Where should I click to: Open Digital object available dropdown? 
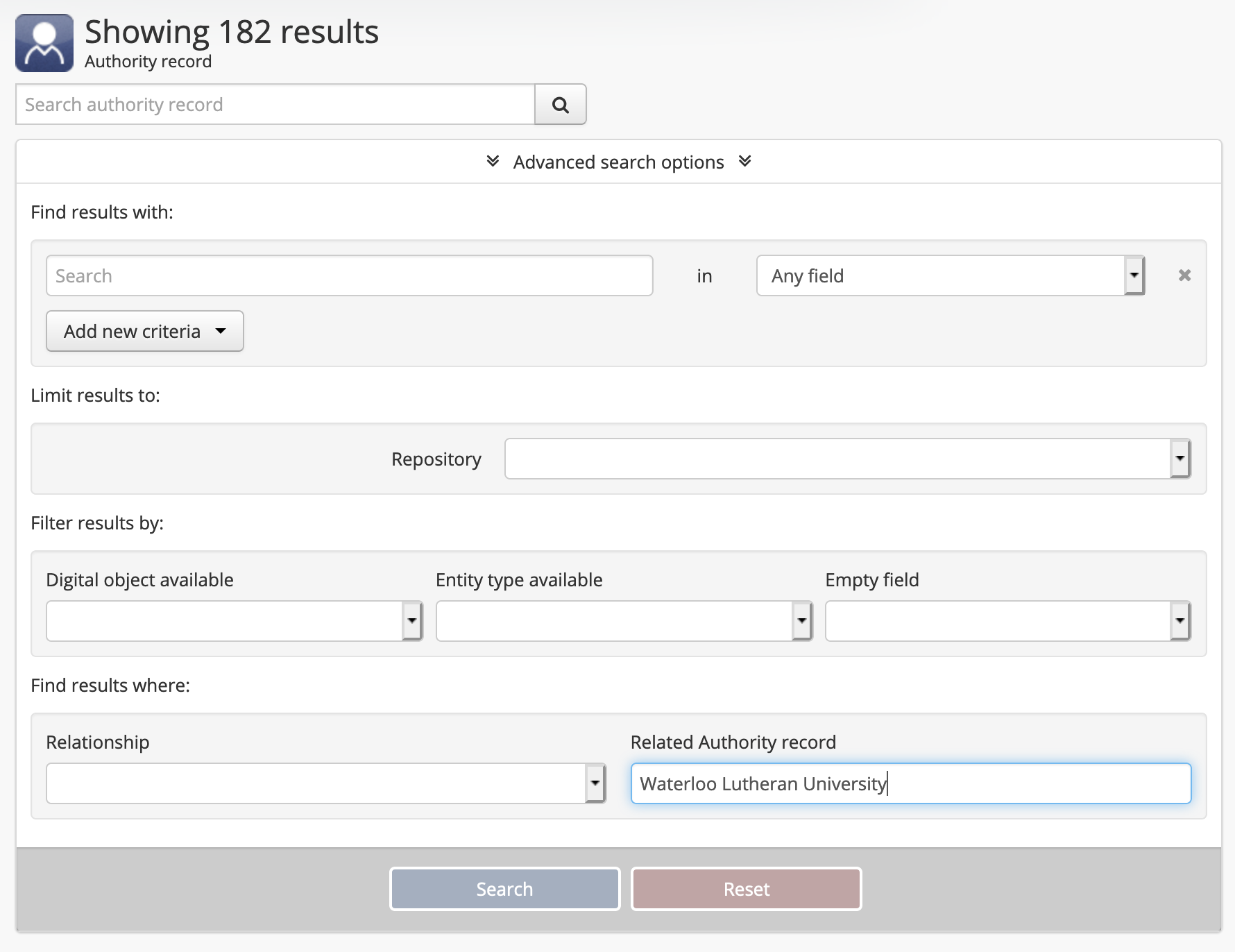(x=234, y=621)
